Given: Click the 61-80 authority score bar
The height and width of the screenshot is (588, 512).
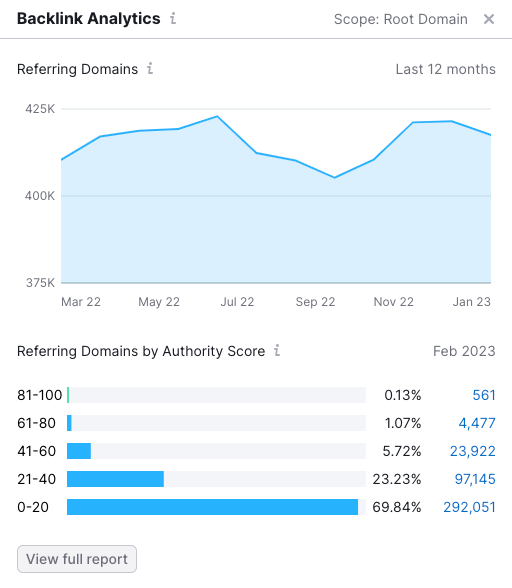Looking at the screenshot, I should [x=69, y=423].
